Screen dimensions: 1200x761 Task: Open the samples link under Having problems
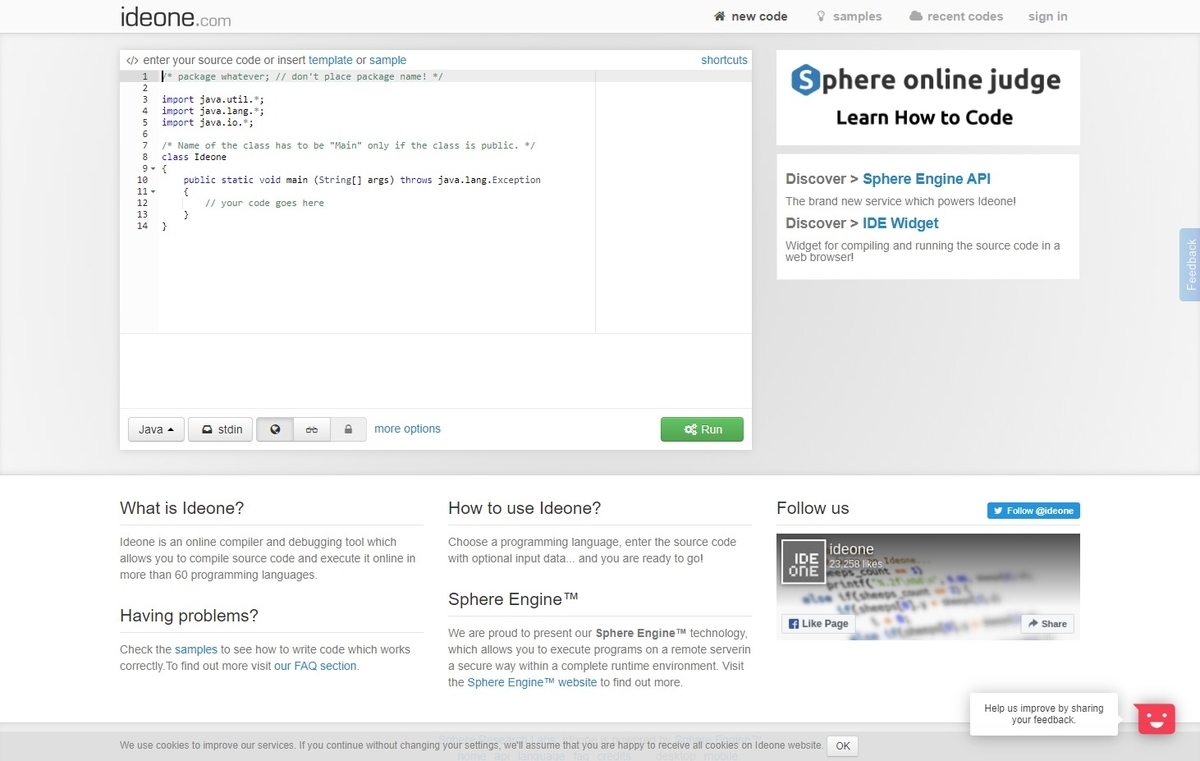[x=196, y=650]
